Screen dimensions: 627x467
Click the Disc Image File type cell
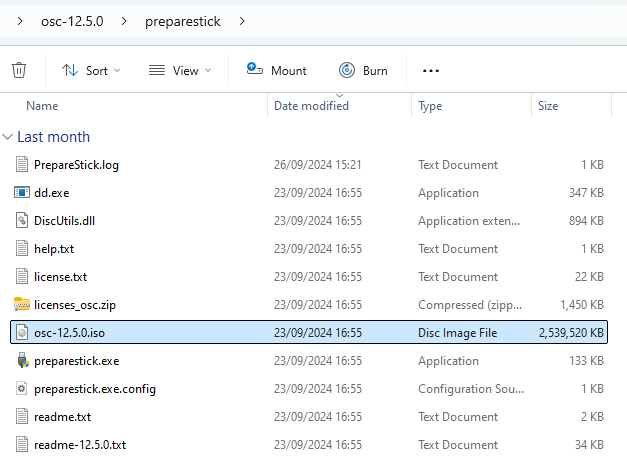[457, 333]
